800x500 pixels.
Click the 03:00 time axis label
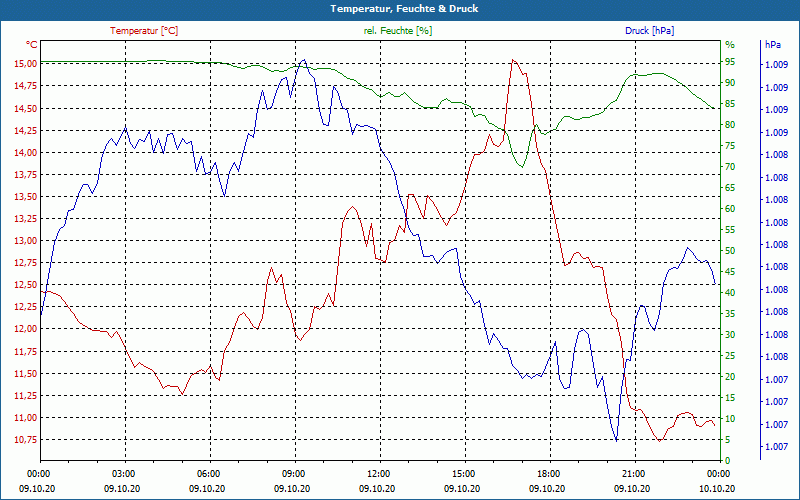(x=122, y=473)
